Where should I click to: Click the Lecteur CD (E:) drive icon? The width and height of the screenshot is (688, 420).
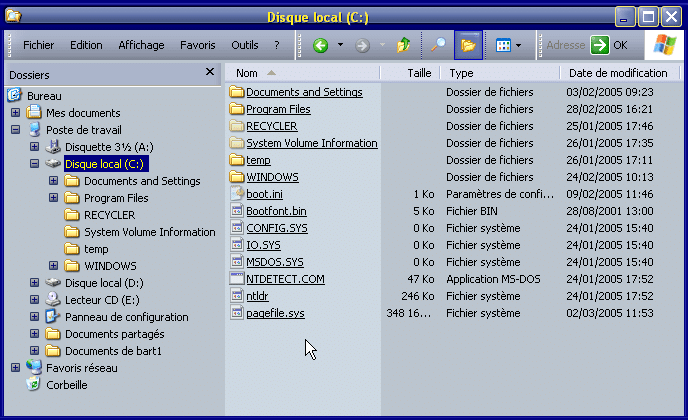click(53, 299)
